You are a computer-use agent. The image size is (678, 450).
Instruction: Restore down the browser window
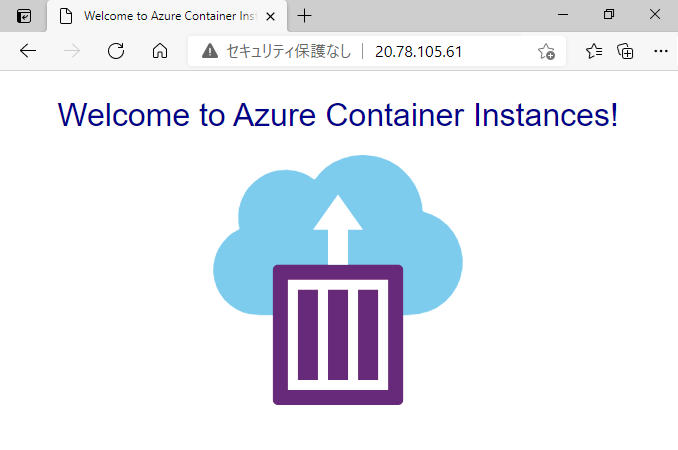coord(609,14)
